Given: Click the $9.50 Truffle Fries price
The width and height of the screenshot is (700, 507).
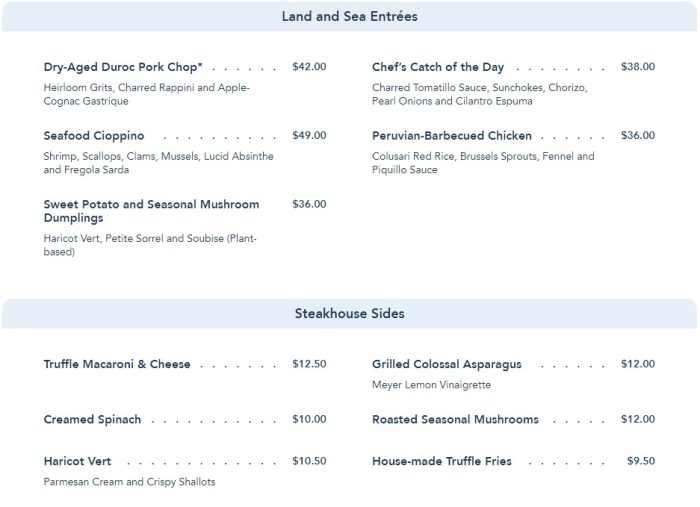Looking at the screenshot, I should pos(641,462).
